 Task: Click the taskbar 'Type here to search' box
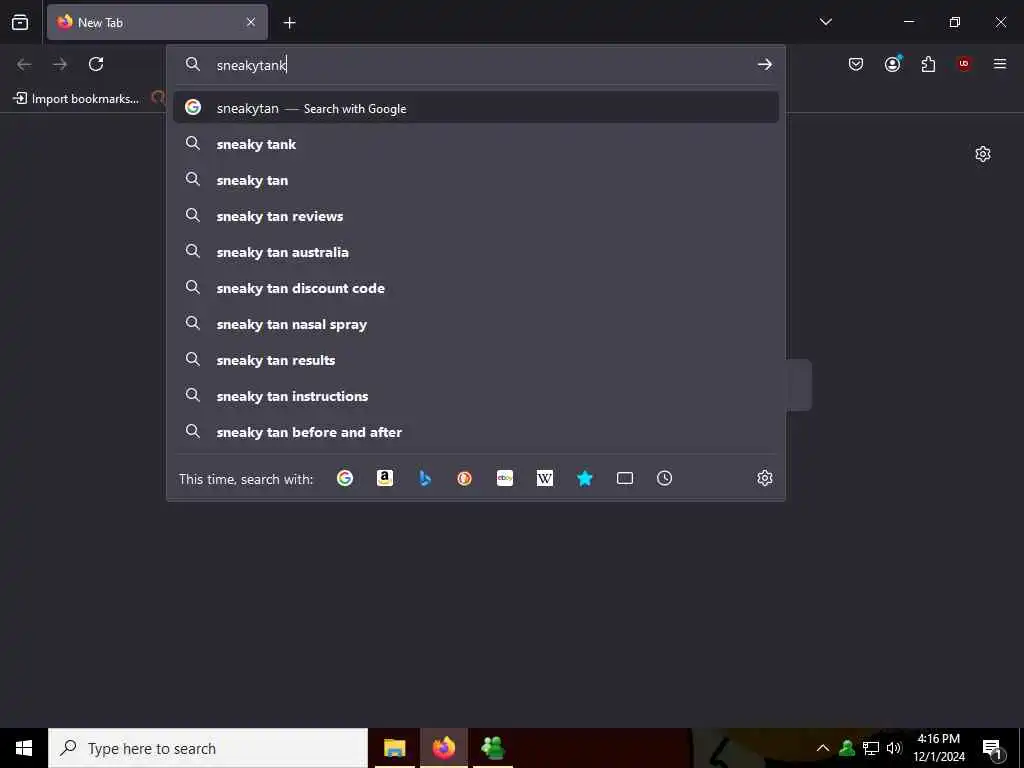tap(208, 748)
